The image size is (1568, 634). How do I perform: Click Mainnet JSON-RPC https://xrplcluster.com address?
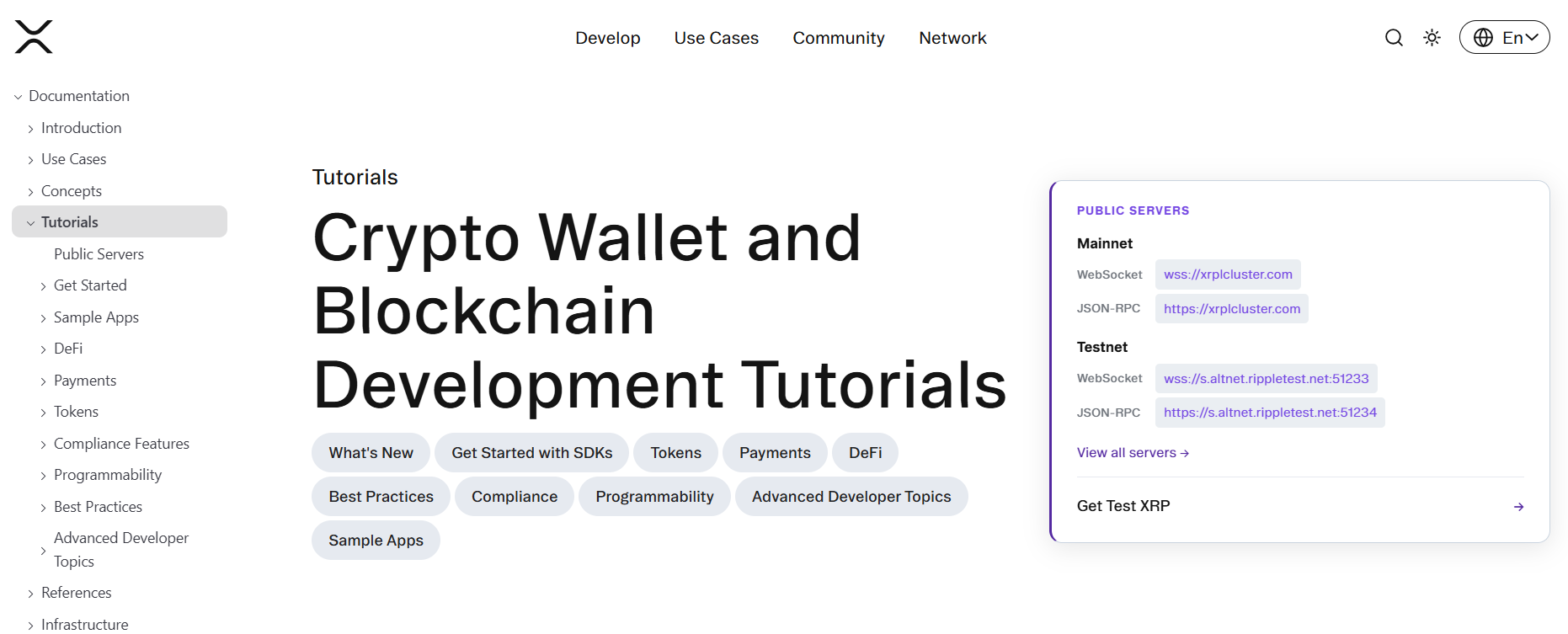pyautogui.click(x=1232, y=309)
